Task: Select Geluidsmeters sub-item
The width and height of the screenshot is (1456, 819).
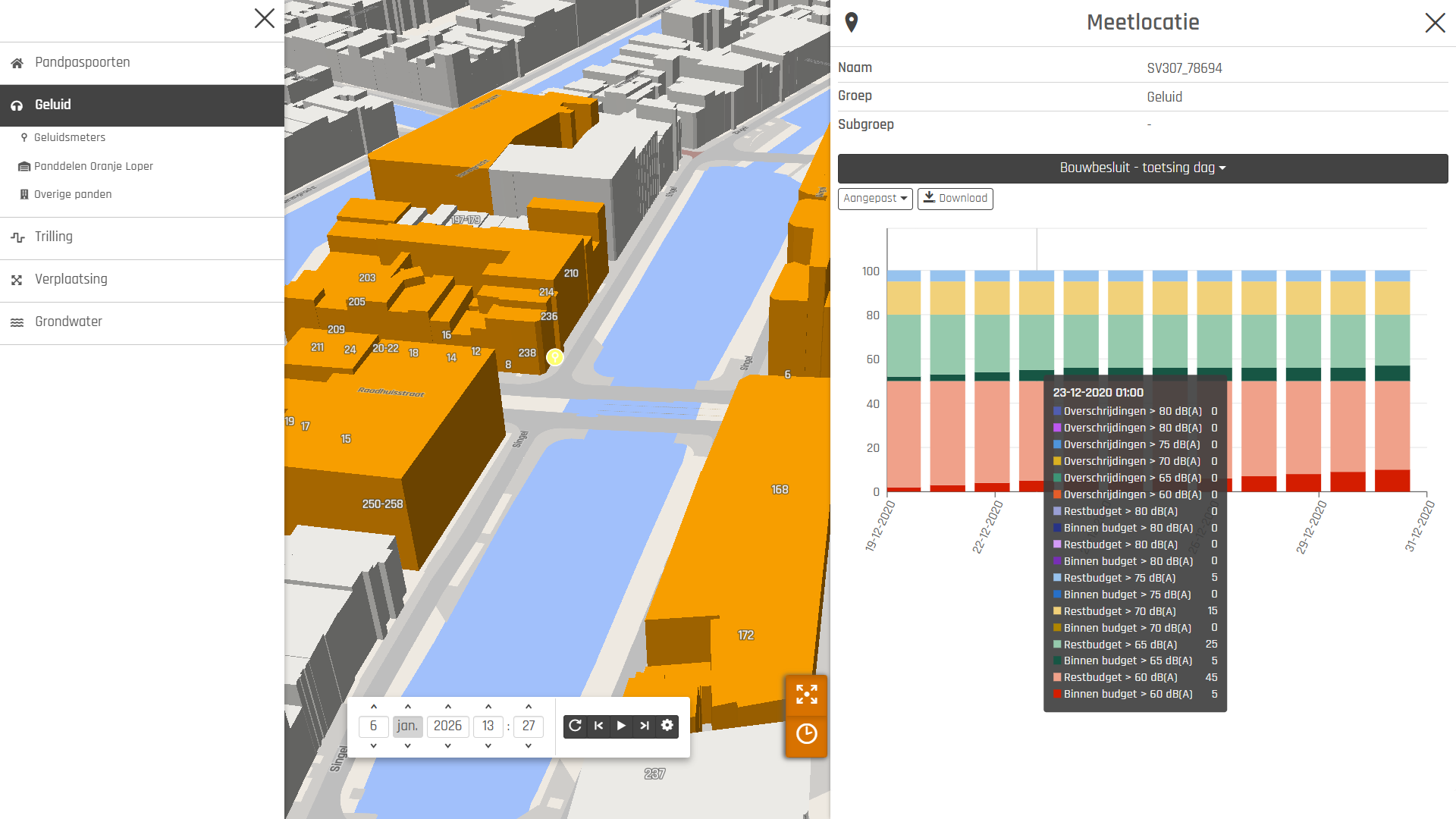Action: coord(70,138)
